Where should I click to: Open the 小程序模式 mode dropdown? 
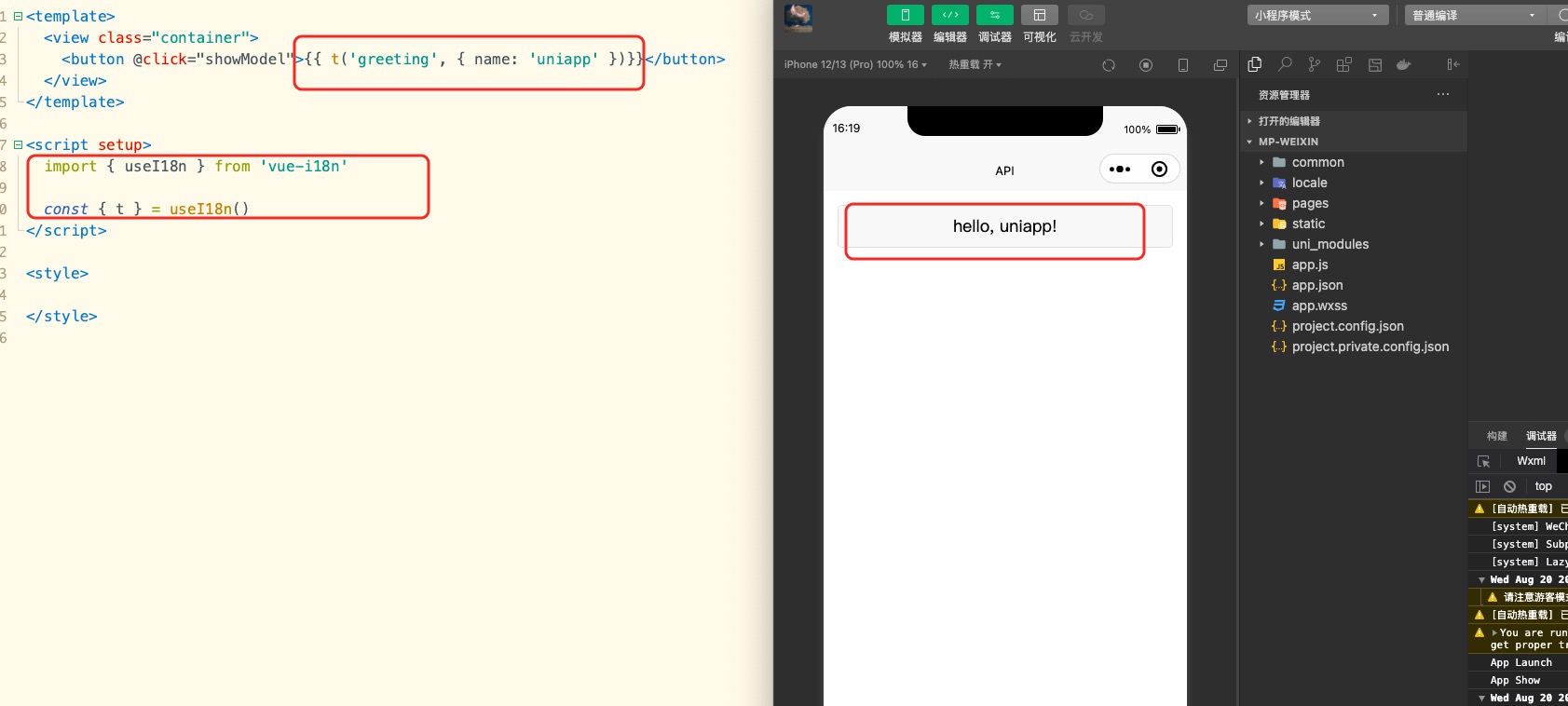(x=1317, y=15)
